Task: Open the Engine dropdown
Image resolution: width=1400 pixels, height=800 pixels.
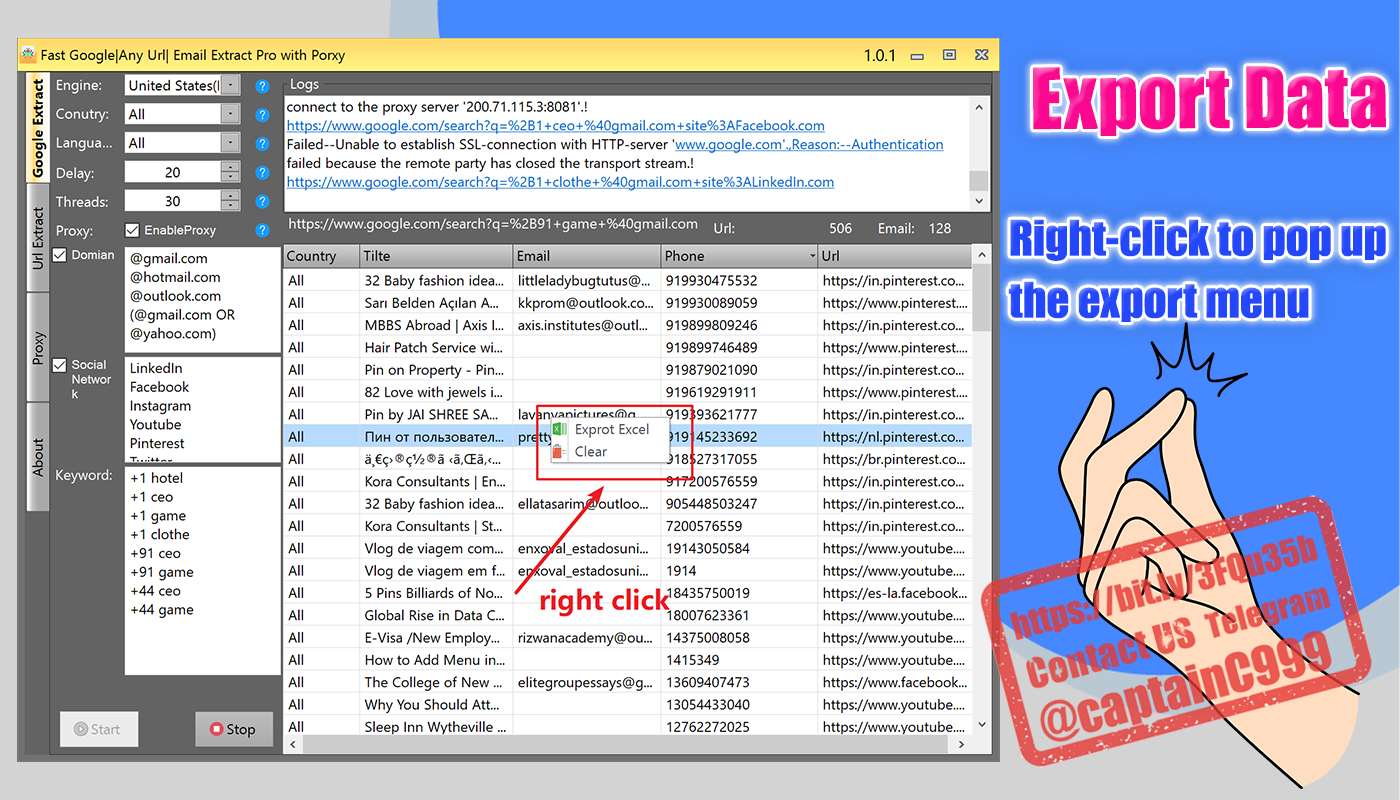Action: tap(232, 85)
